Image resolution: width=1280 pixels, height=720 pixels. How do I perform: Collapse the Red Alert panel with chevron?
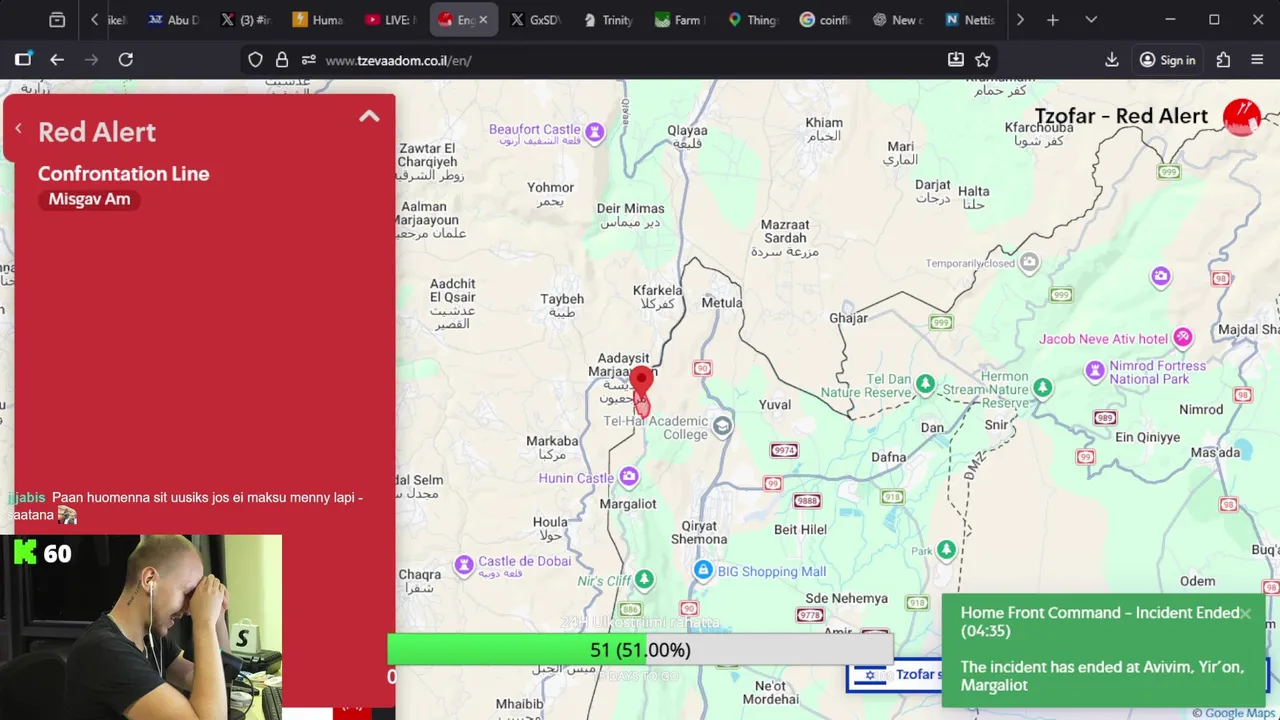click(x=369, y=116)
